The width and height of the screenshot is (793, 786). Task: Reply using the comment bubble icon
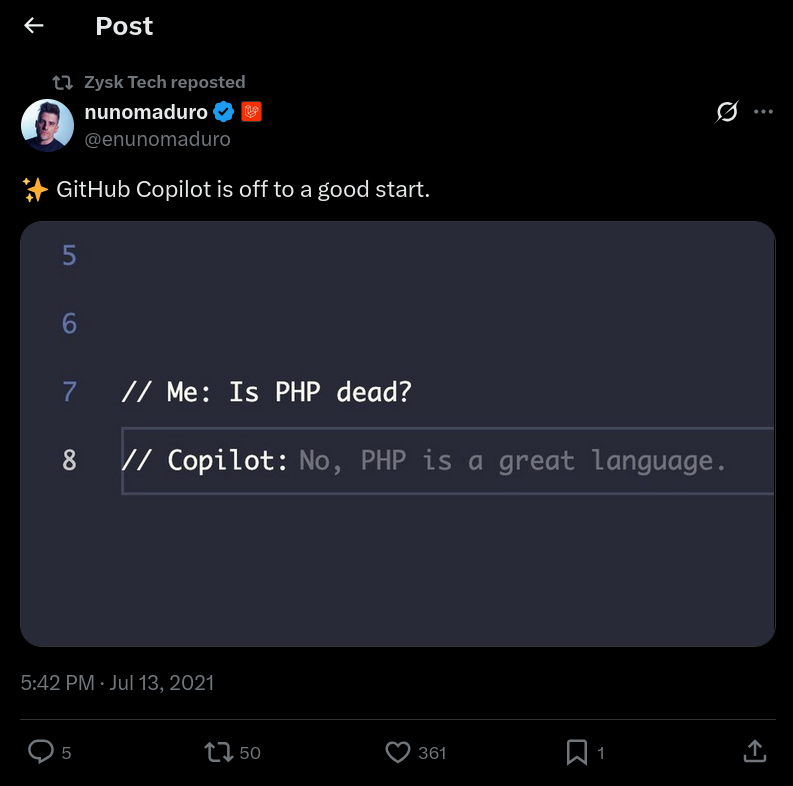pyautogui.click(x=41, y=752)
